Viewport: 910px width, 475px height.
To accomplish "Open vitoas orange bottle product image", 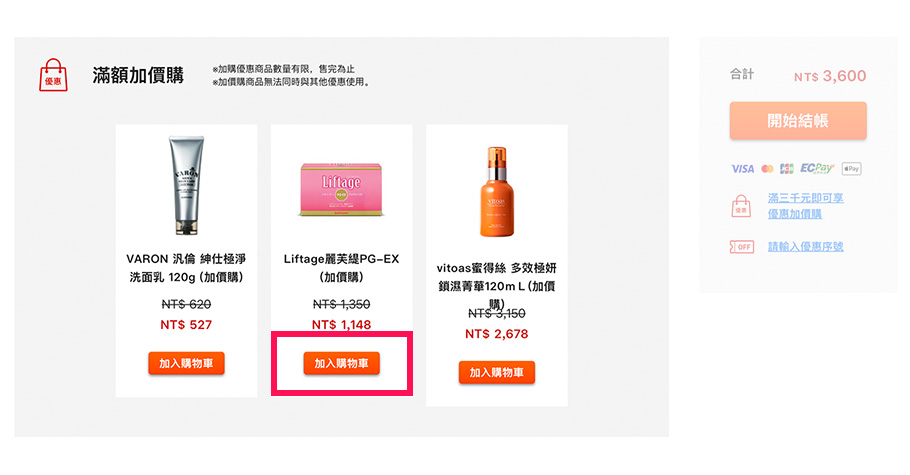I will 497,192.
